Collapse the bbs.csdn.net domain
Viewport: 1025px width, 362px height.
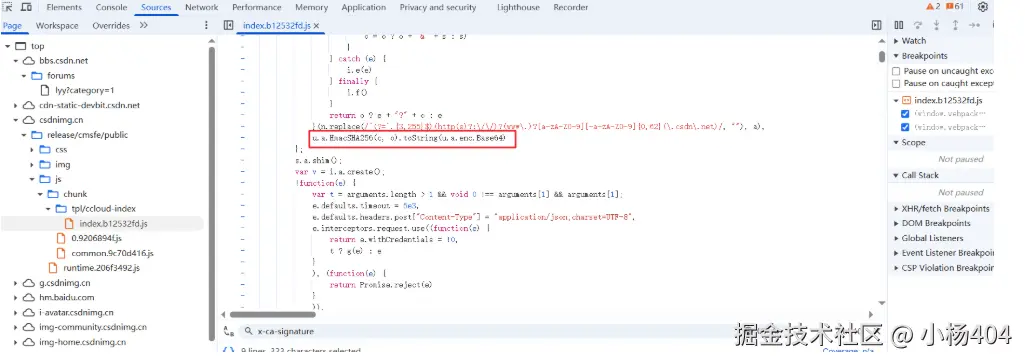click(15, 61)
